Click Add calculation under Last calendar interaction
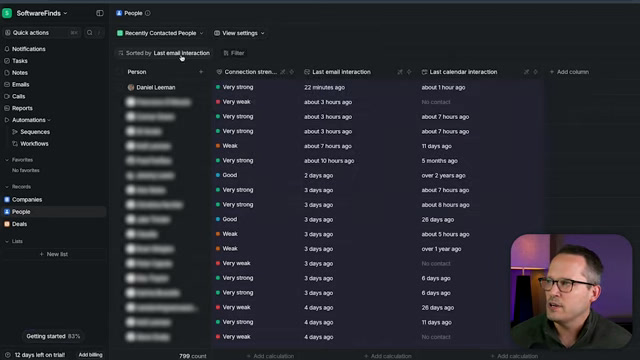This screenshot has height=360, width=640. click(514, 356)
